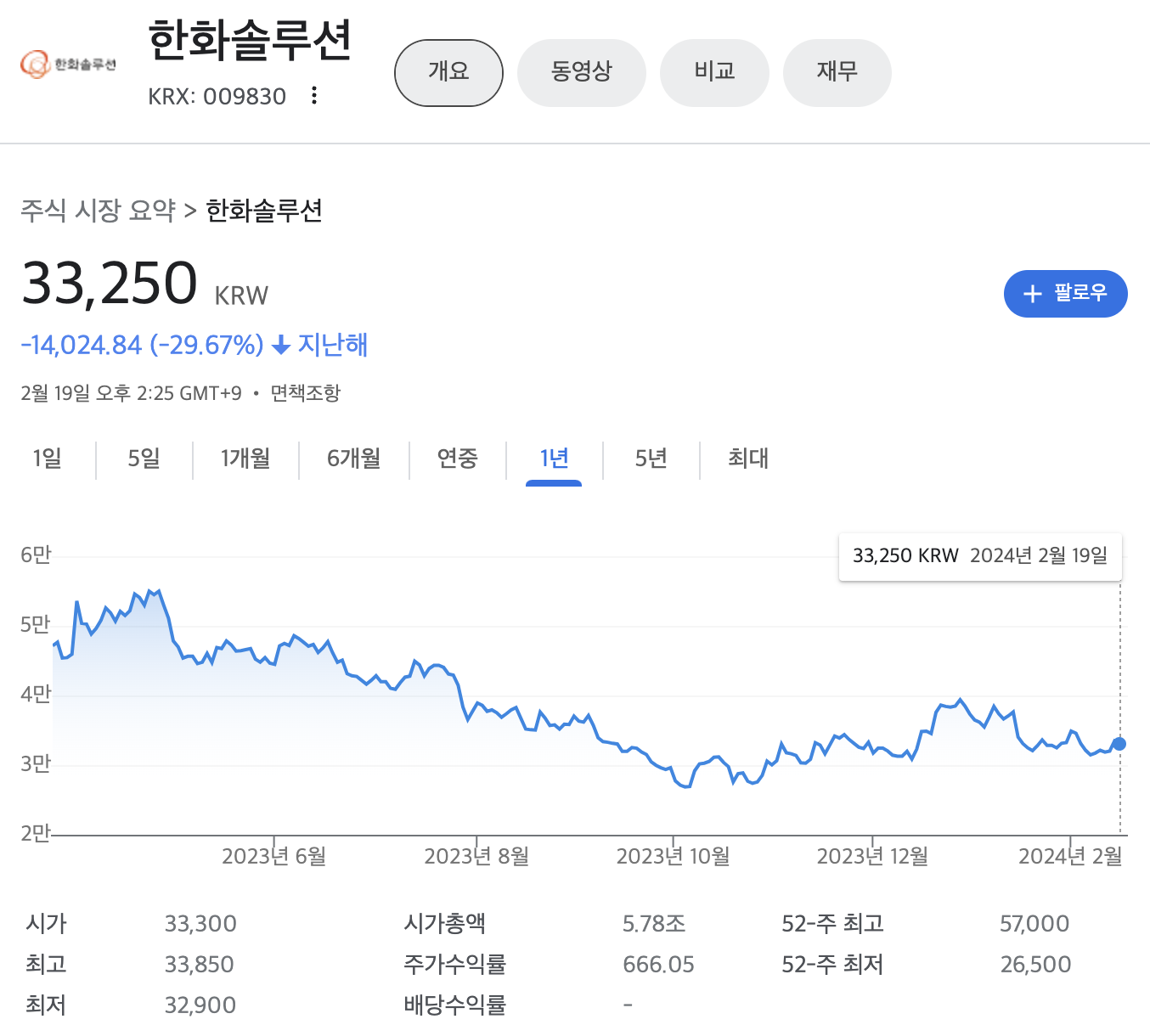Click the 2023년 12월 axis label
1150x1036 pixels.
(x=872, y=856)
